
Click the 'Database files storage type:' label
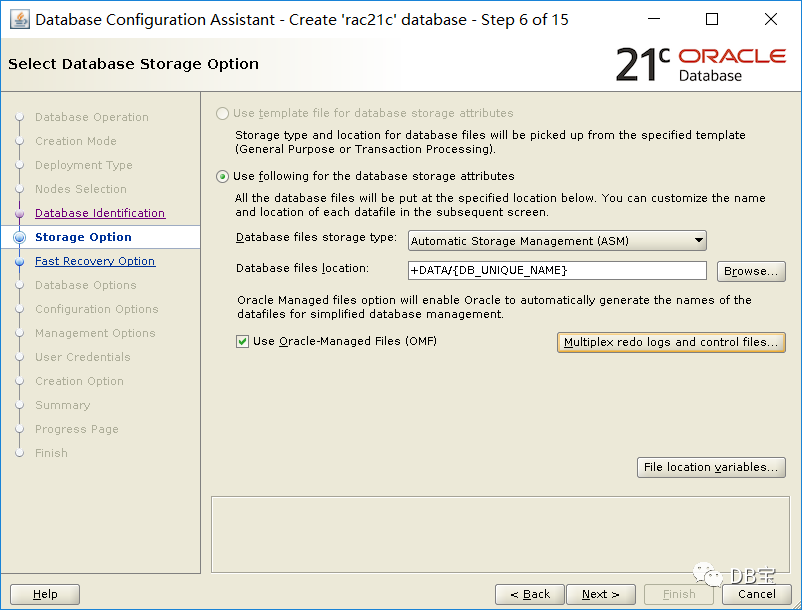pyautogui.click(x=316, y=237)
